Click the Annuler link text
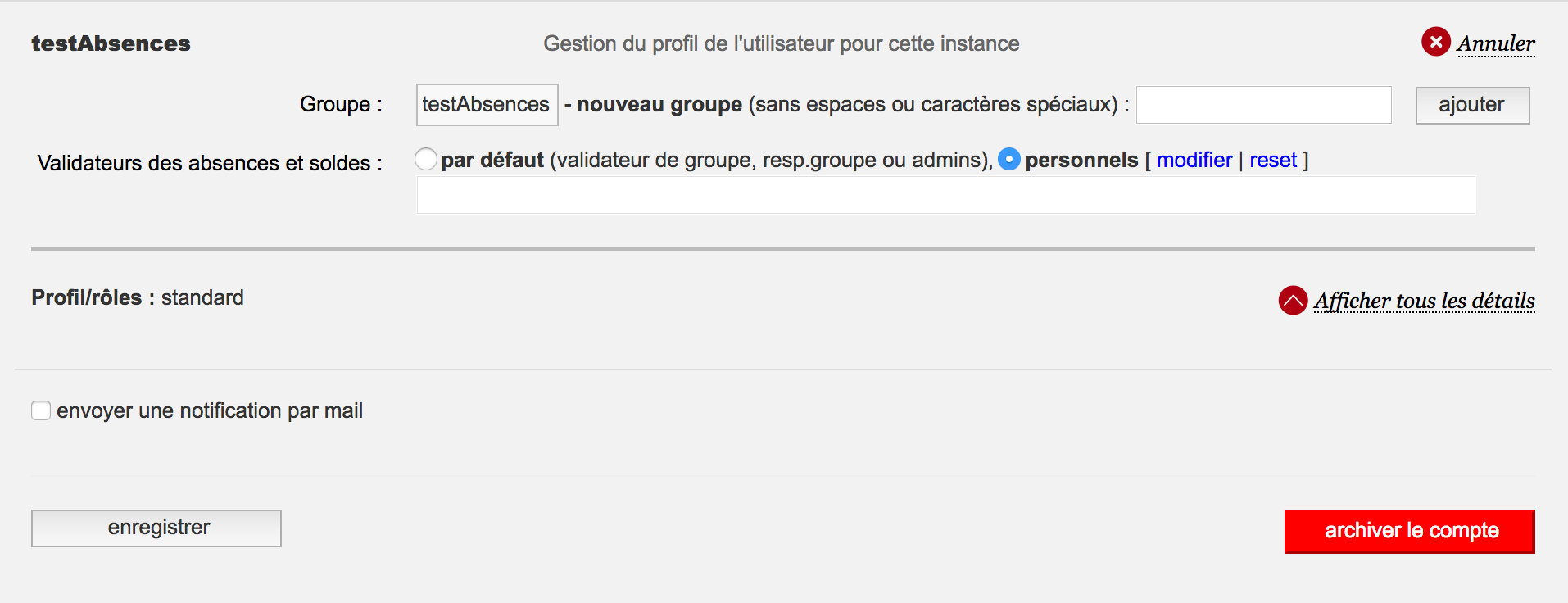The width and height of the screenshot is (1568, 603). 1495,43
